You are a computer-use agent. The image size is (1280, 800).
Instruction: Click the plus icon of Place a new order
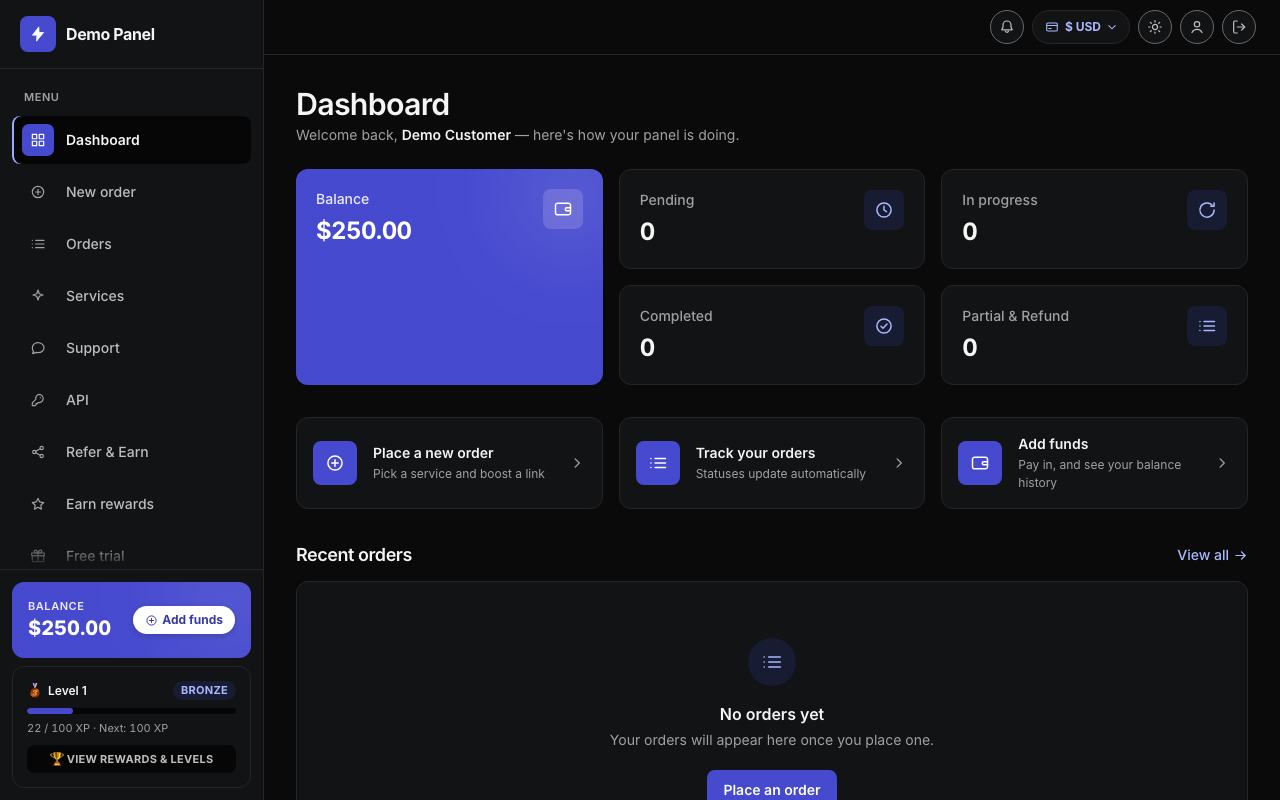[x=335, y=463]
